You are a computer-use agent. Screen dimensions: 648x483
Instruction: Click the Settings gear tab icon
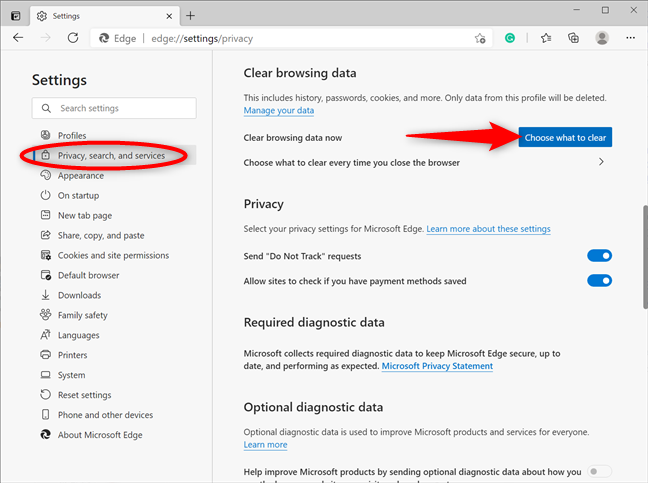[41, 16]
